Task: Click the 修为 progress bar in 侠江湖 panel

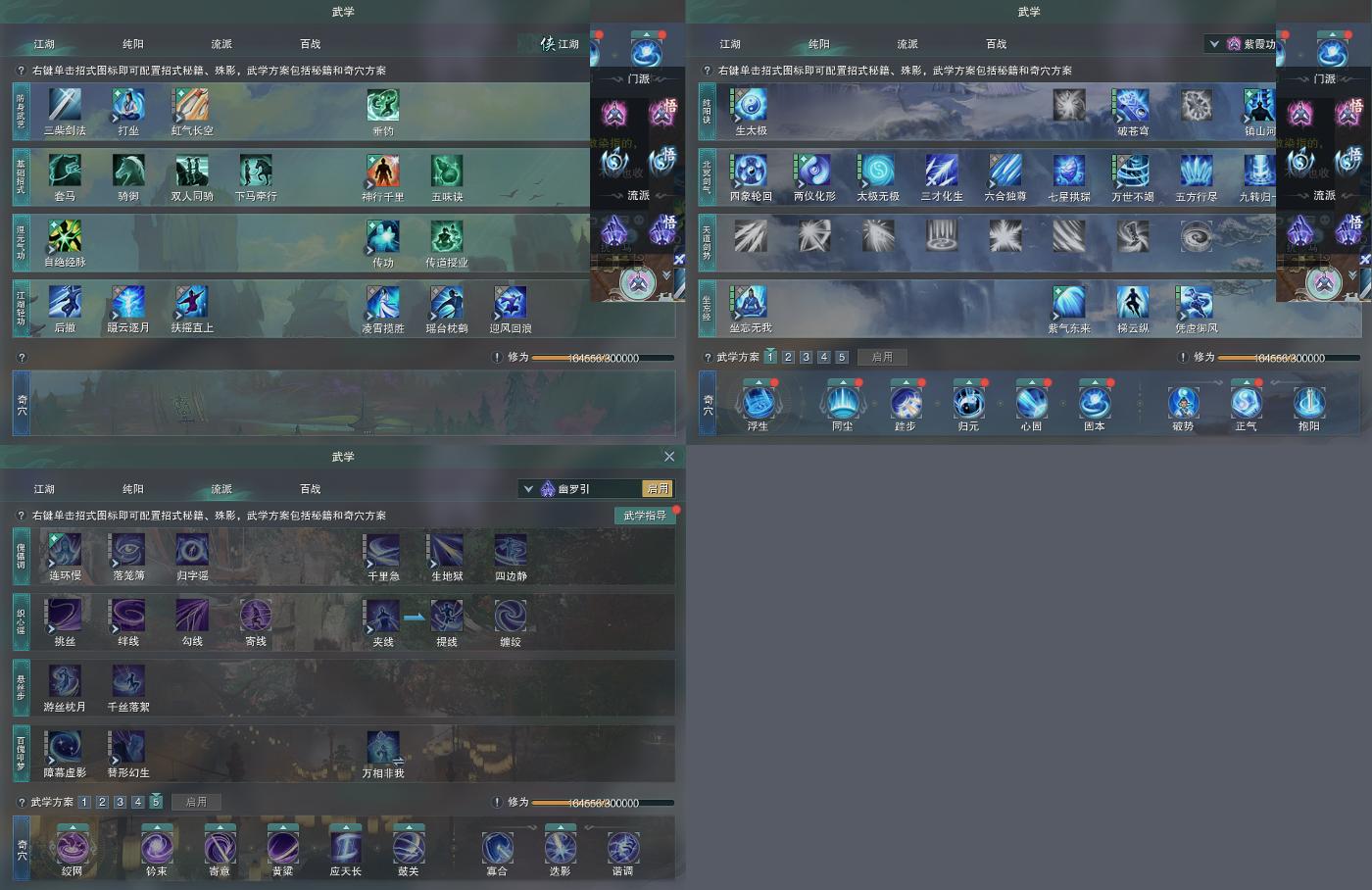Action: 603,358
